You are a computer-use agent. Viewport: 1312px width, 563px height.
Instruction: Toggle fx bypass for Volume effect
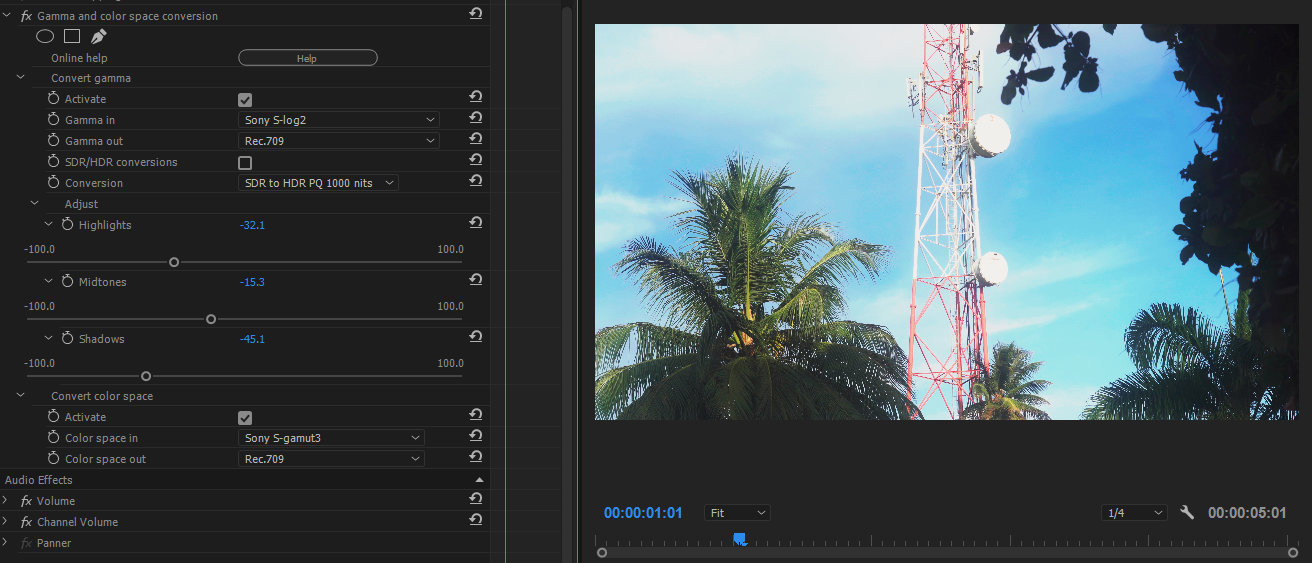tap(26, 501)
